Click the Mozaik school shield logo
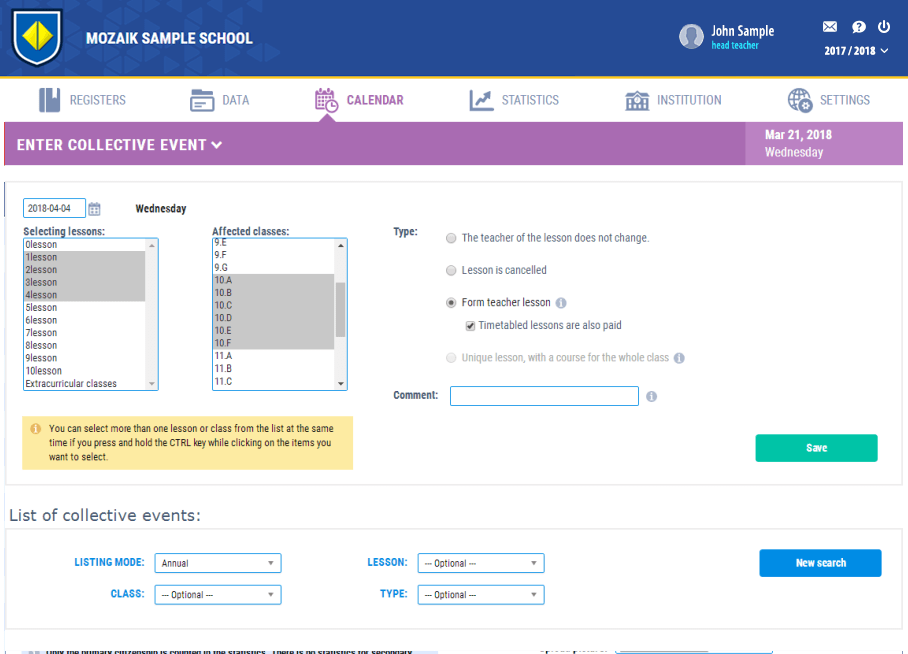Screen dimensions: 908x654 (37, 37)
